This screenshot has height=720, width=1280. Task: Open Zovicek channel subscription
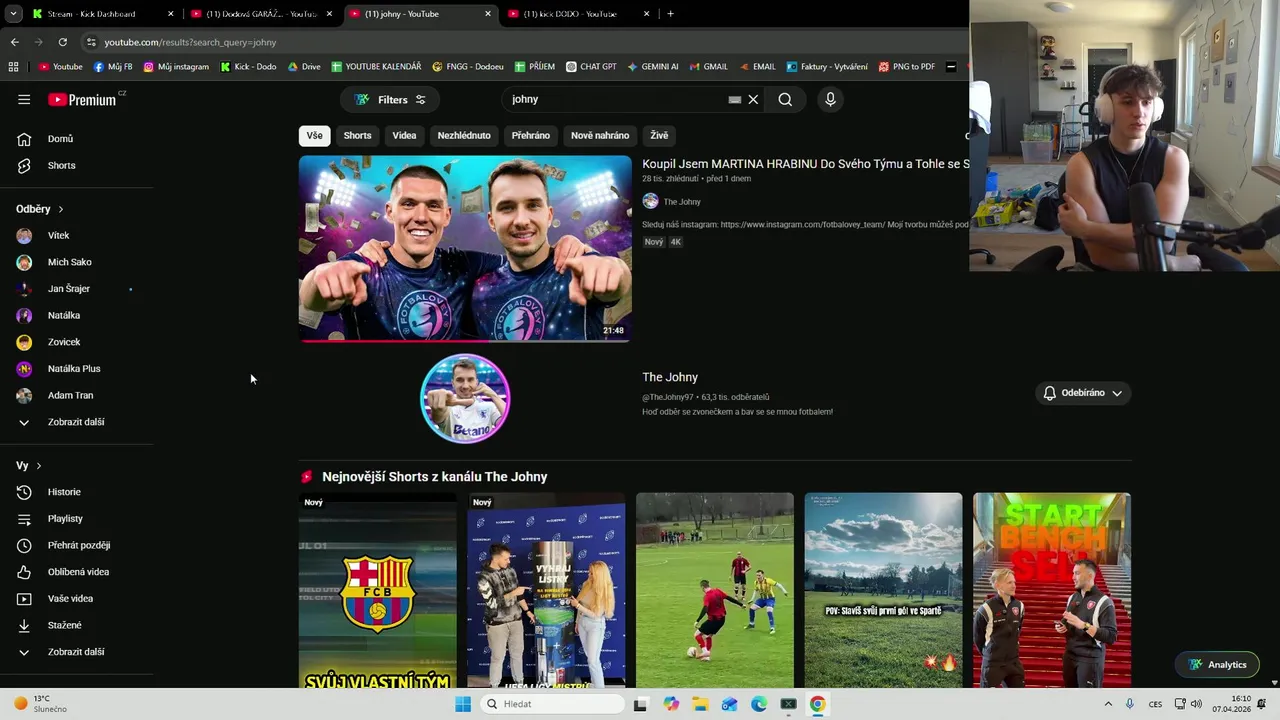[63, 342]
